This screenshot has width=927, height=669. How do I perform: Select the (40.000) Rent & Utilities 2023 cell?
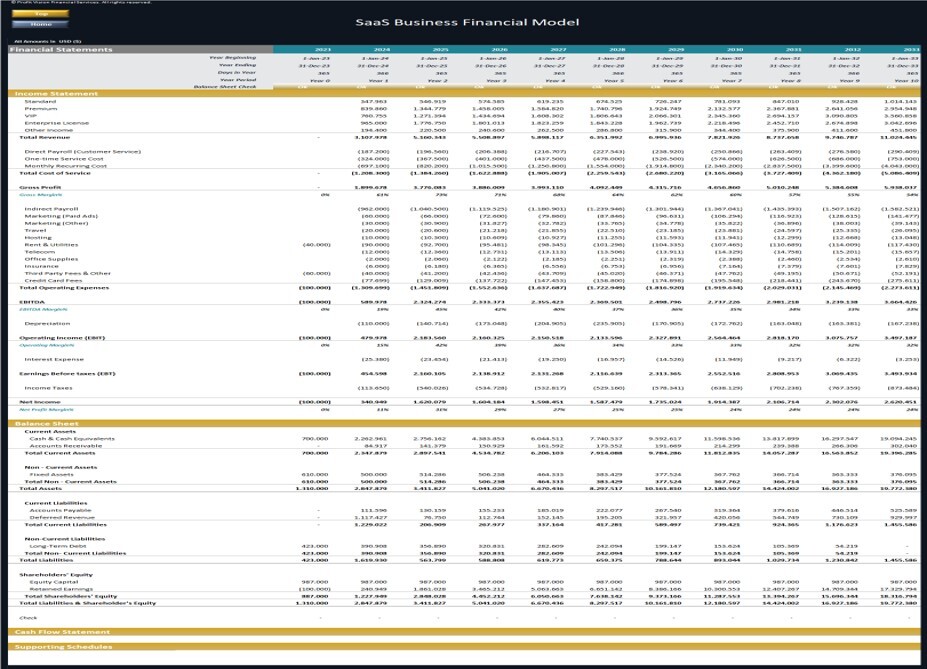[316, 245]
